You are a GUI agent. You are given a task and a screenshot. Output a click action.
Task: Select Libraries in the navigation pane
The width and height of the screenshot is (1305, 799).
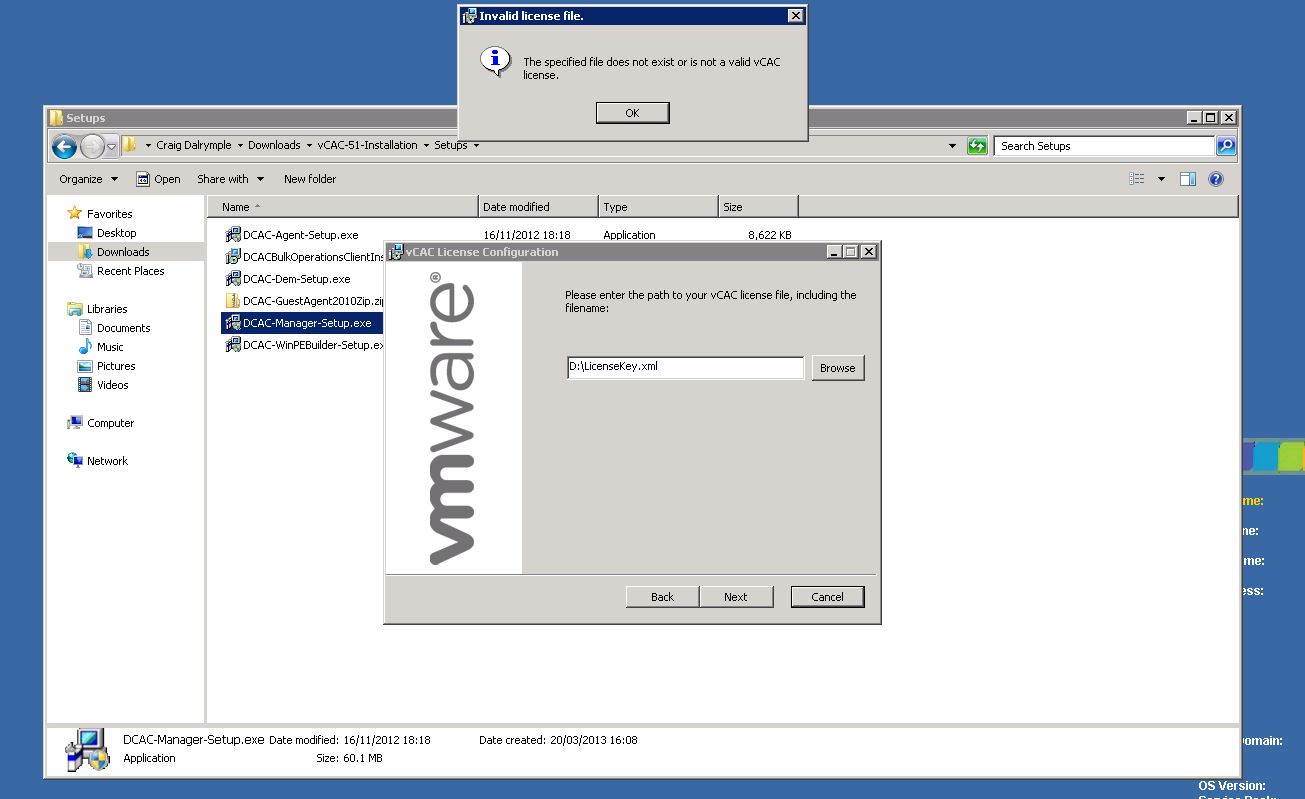[107, 309]
